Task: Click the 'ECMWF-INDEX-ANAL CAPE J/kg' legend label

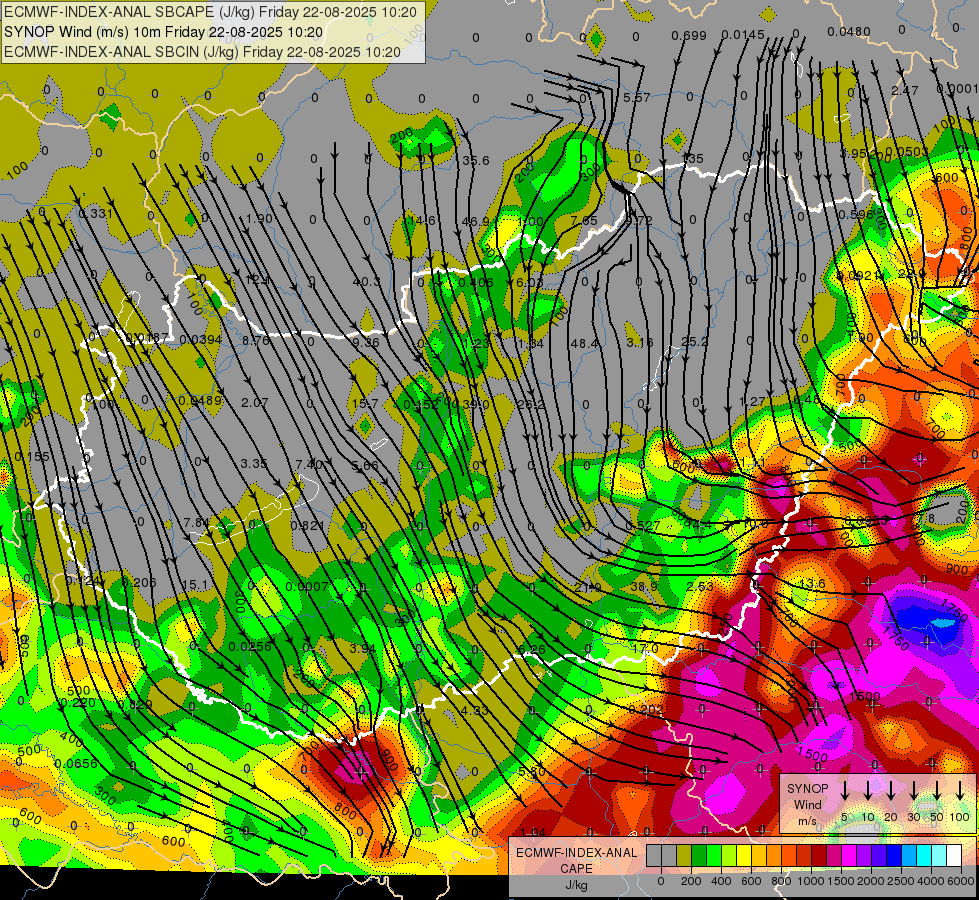Action: tap(576, 868)
